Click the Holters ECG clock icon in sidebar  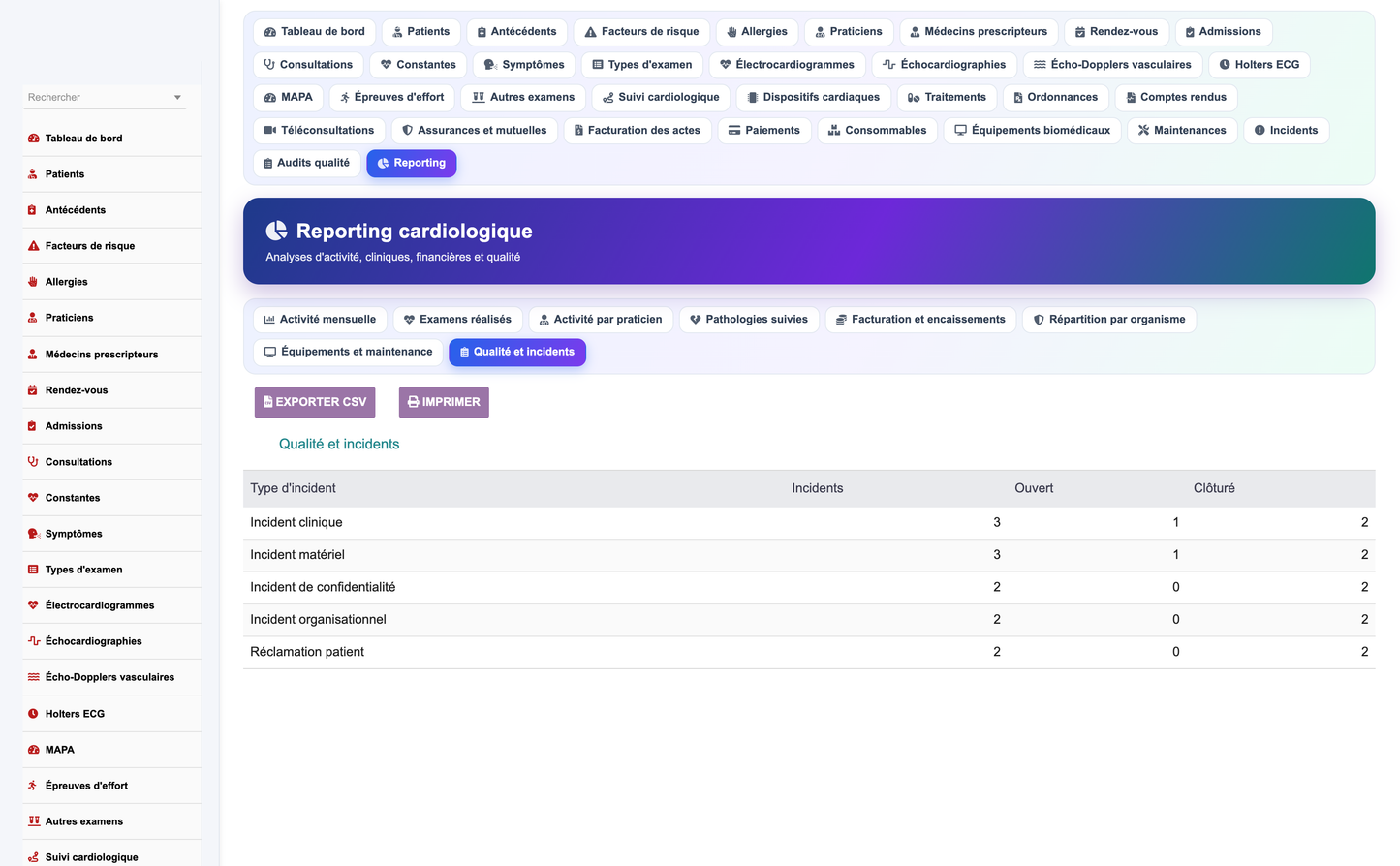(x=33, y=714)
